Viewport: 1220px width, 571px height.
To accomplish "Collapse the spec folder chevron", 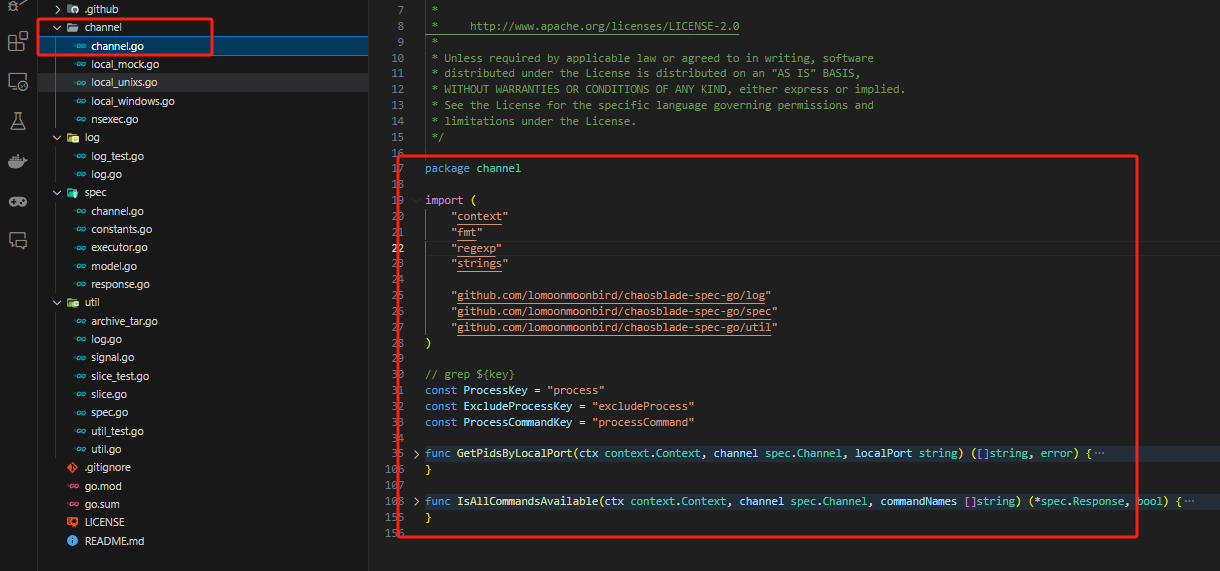I will 58,192.
